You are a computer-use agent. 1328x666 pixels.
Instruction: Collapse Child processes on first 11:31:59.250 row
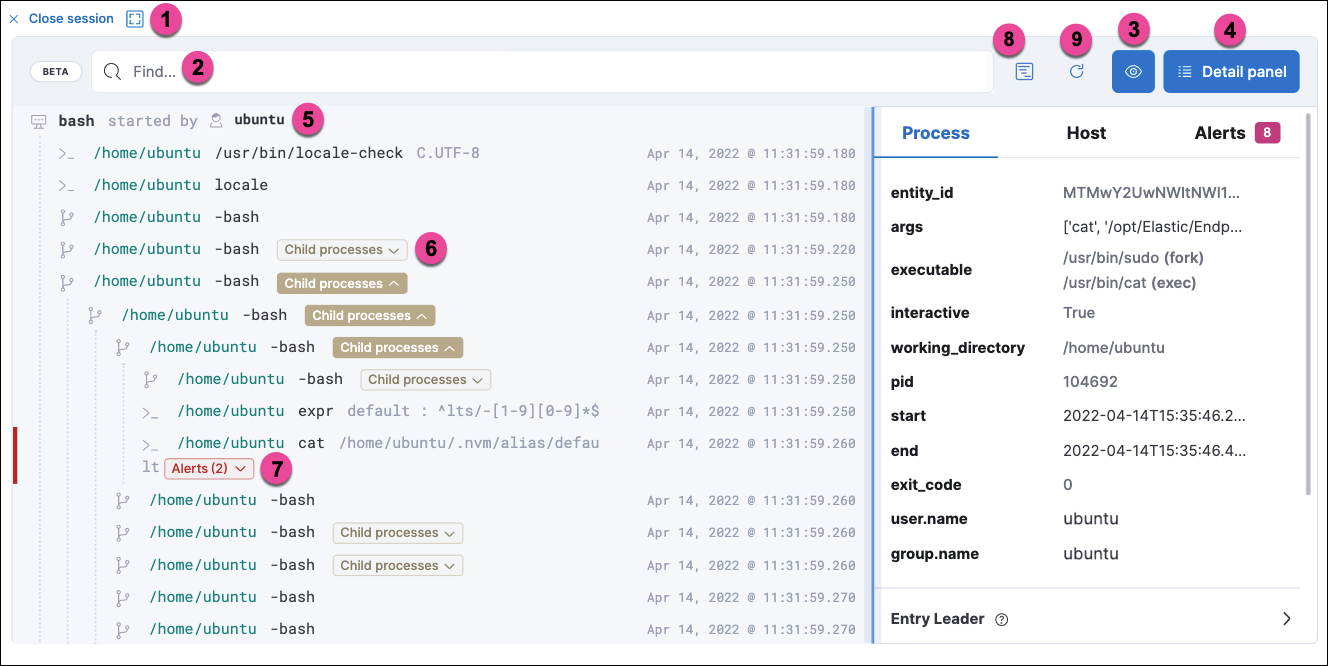click(341, 283)
